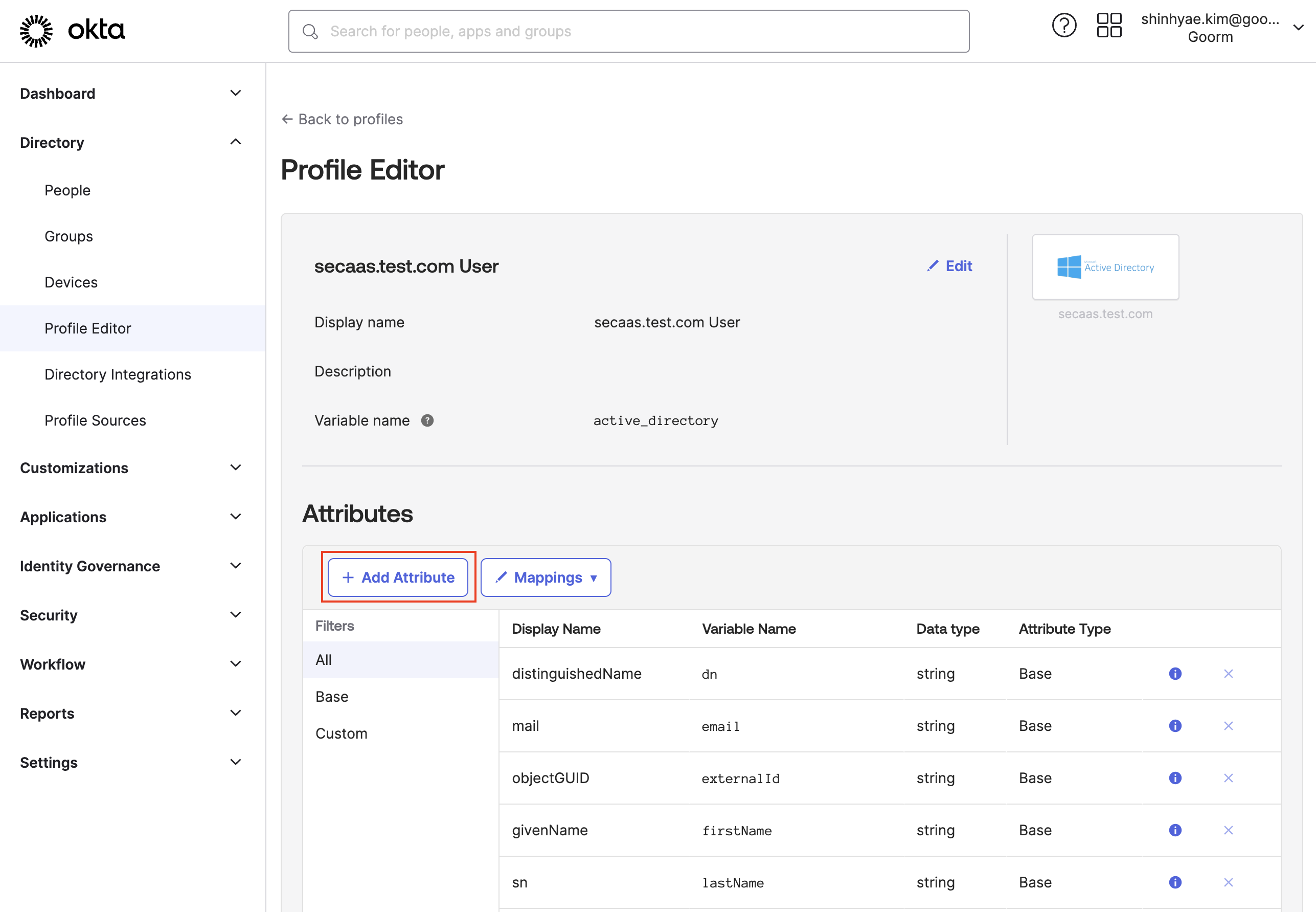Open the apps grid icon

[1108, 26]
